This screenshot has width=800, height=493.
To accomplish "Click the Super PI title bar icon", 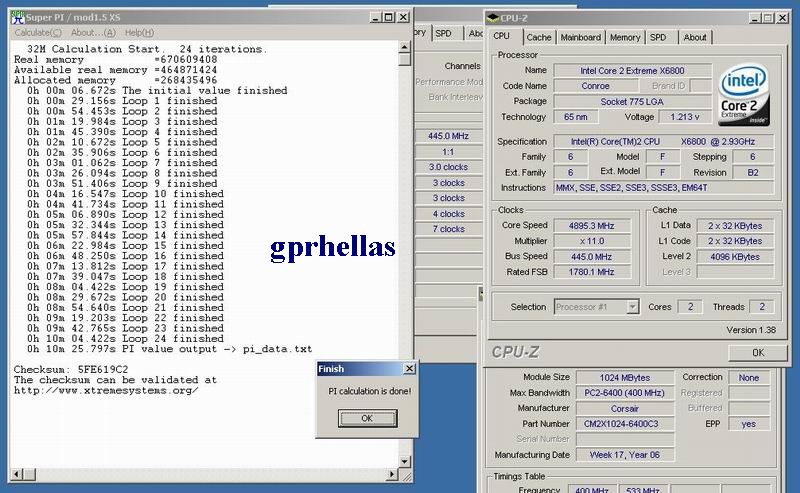I will (x=18, y=17).
